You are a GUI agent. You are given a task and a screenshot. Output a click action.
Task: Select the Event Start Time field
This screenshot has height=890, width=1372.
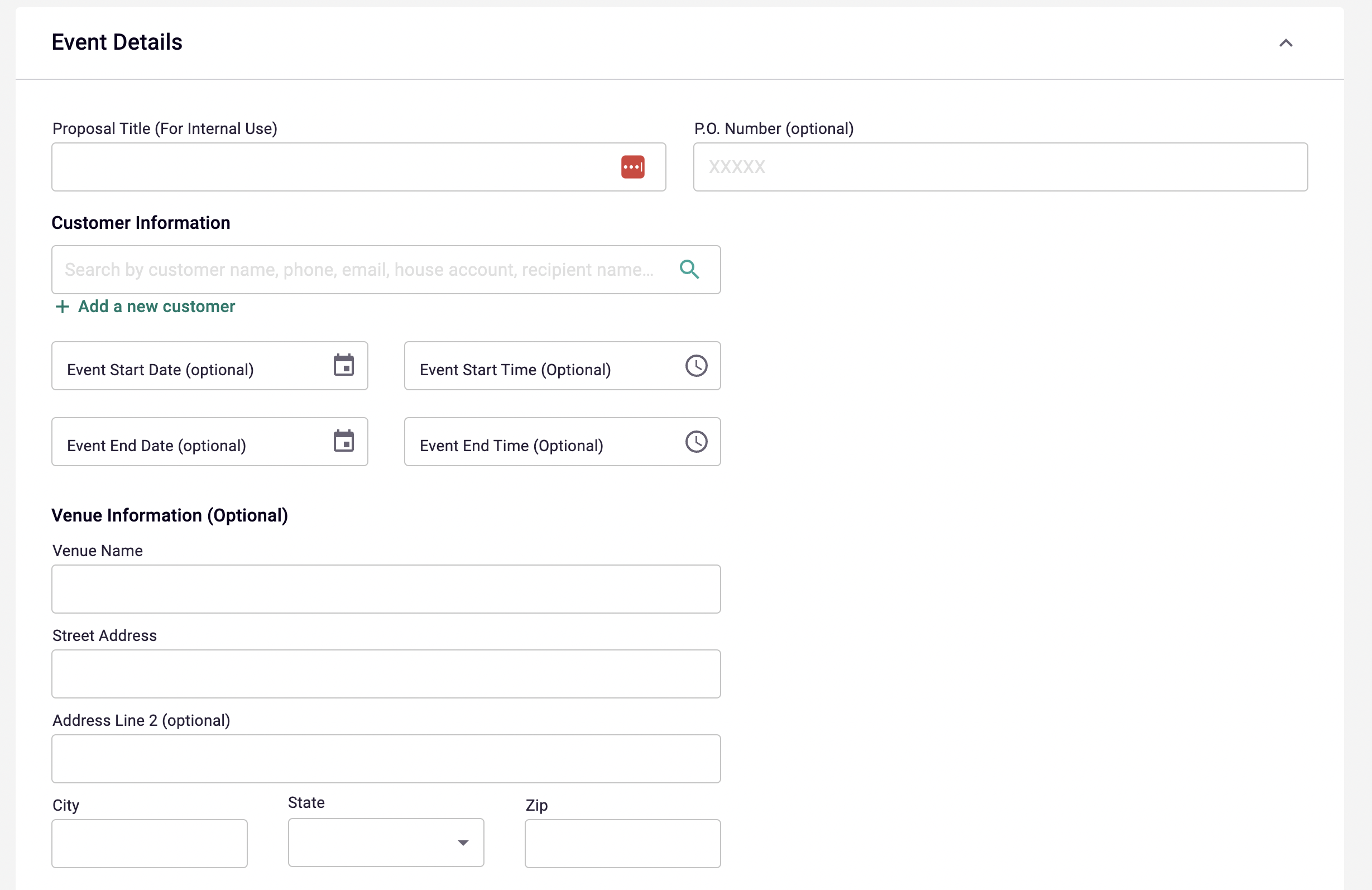[562, 366]
